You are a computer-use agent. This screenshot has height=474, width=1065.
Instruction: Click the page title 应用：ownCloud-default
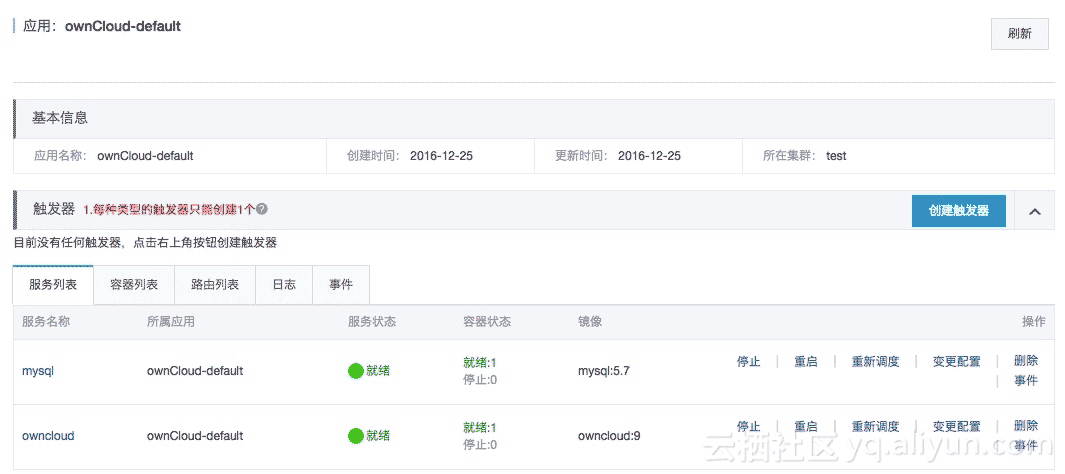coord(102,27)
